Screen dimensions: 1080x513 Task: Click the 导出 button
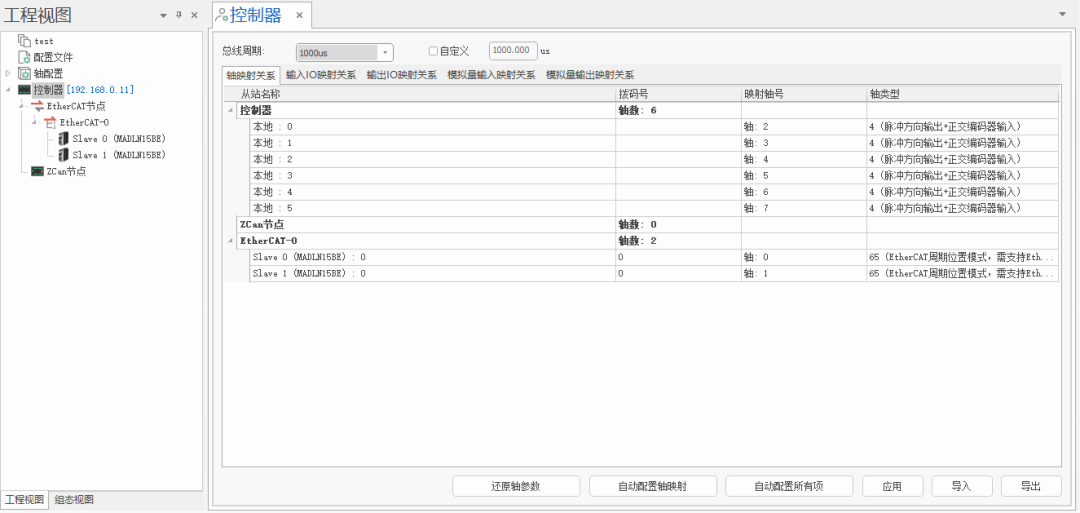click(1031, 486)
